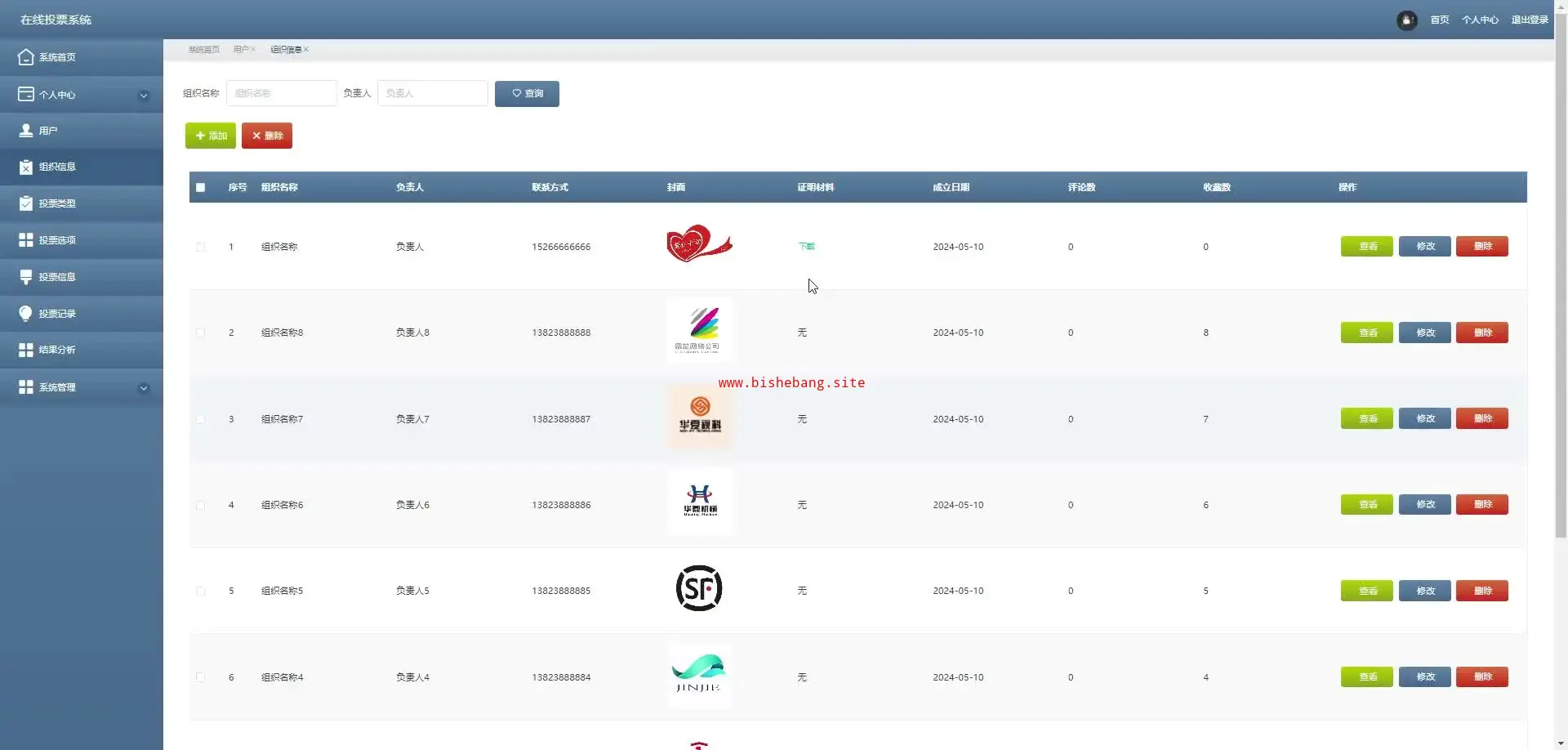1568x750 pixels.
Task: Click 删除 for row with phone 15266666666
Action: pos(1482,247)
